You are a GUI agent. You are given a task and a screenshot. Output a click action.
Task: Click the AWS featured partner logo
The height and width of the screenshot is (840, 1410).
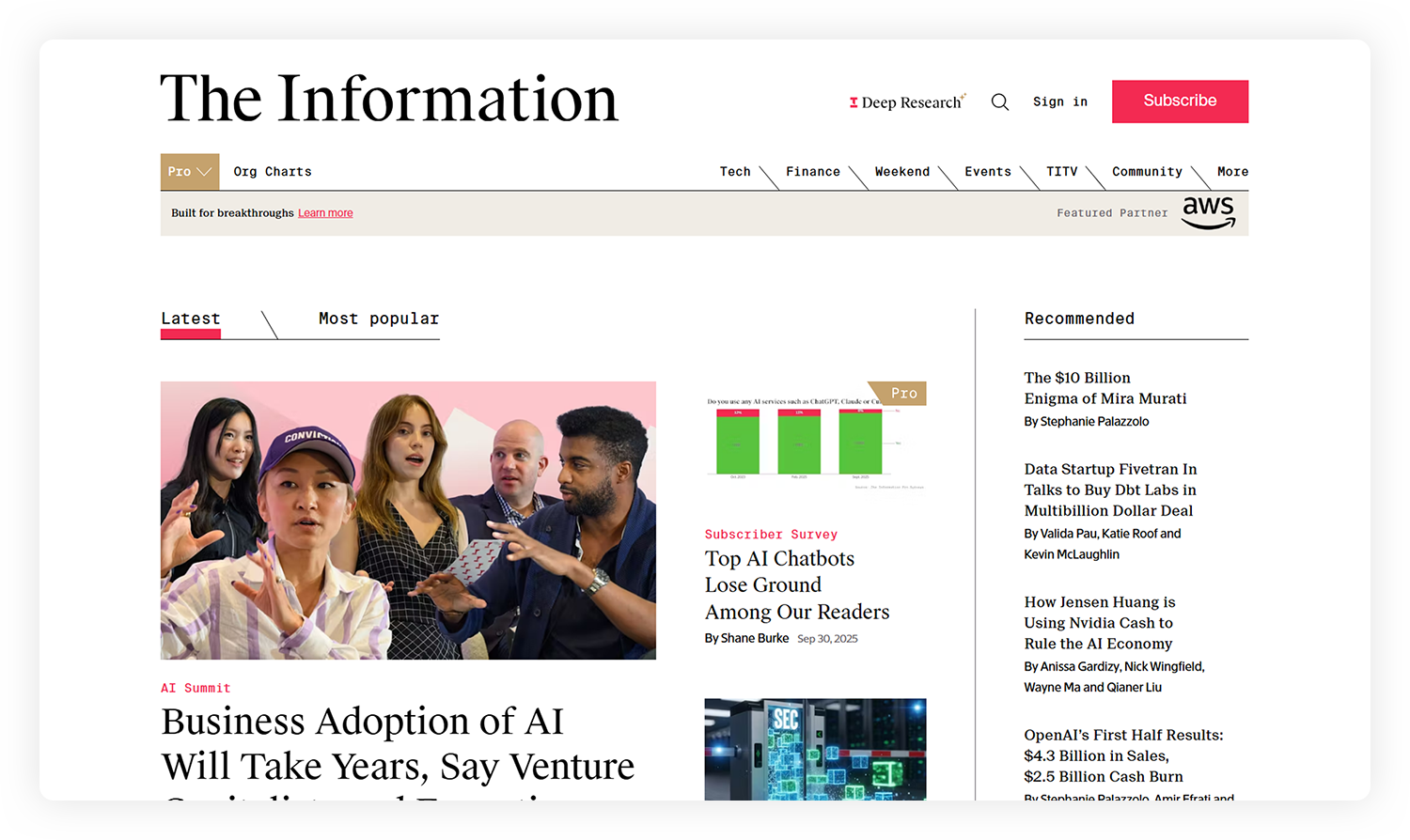point(1208,212)
